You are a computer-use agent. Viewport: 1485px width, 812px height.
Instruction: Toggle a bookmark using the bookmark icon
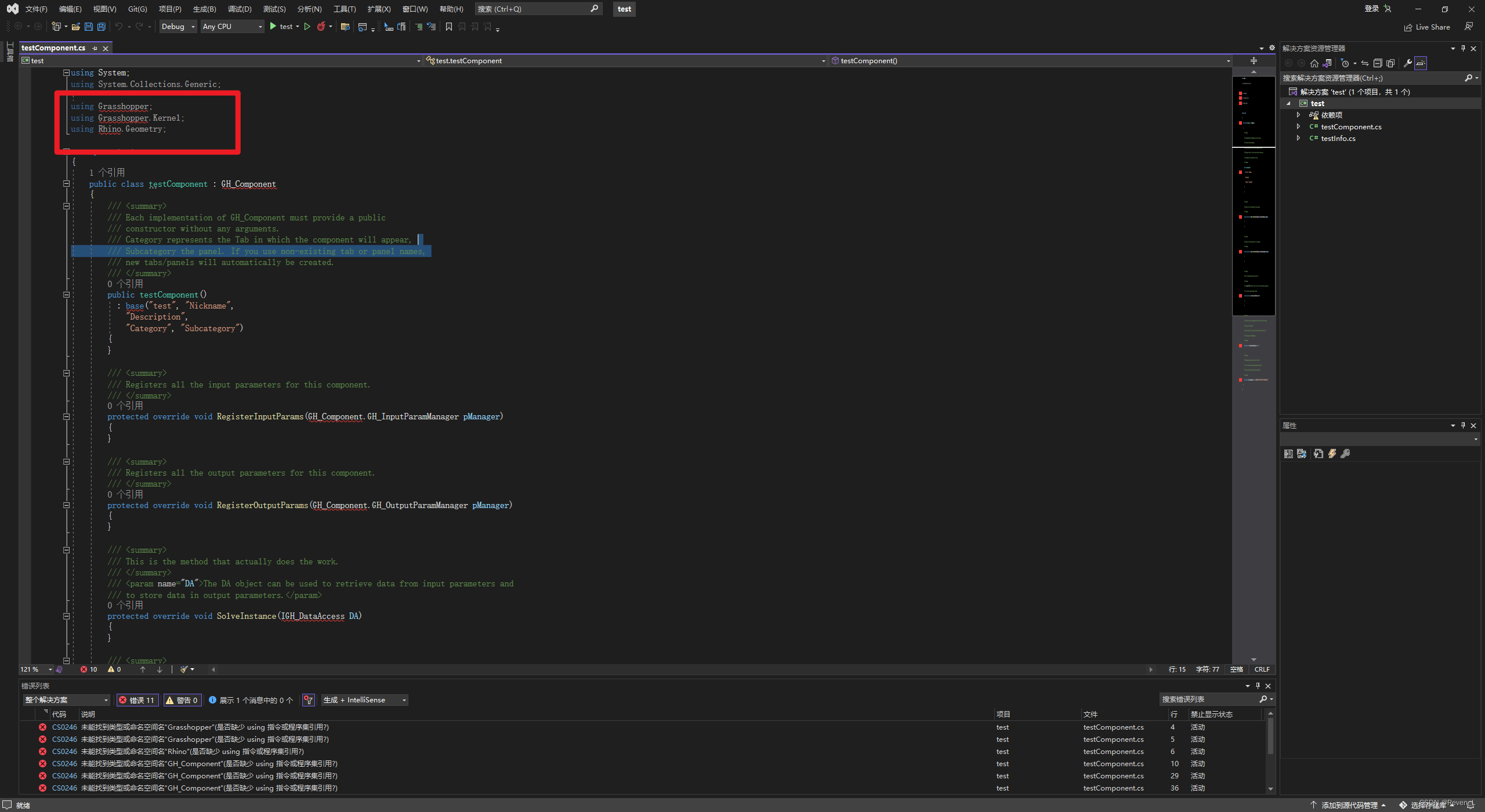(x=448, y=27)
